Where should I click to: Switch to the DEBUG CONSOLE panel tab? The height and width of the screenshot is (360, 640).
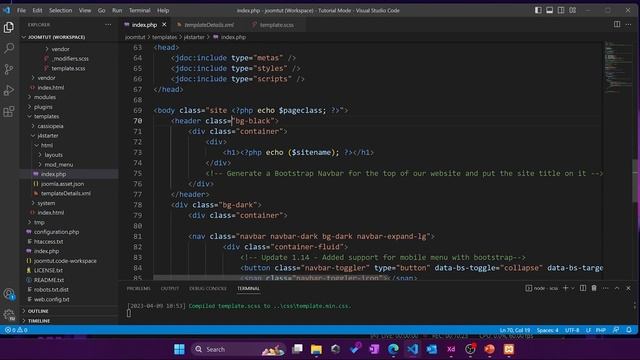click(x=207, y=288)
